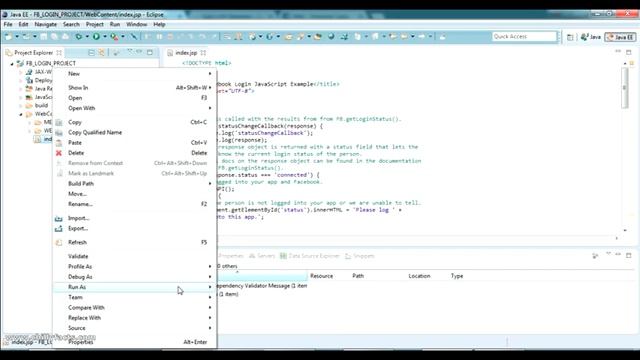Click the green Run toolbar icon
640x360 pixels.
pos(96,37)
